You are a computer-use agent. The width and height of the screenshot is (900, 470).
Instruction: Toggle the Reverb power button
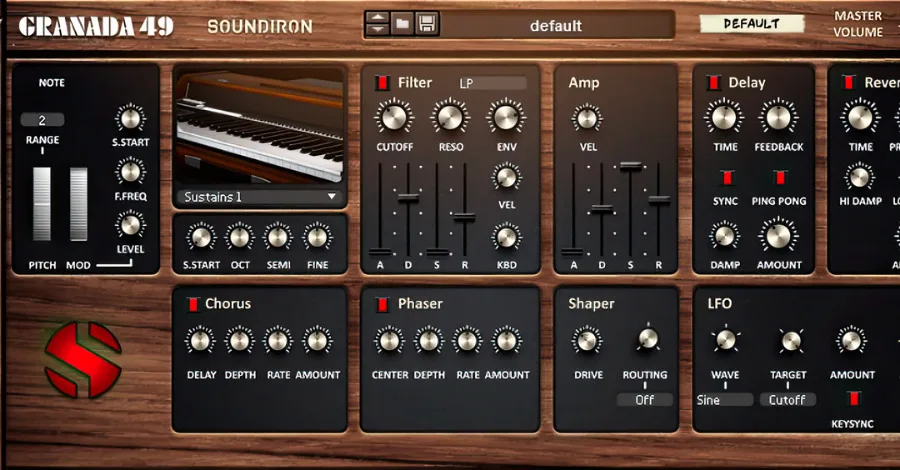click(x=849, y=83)
